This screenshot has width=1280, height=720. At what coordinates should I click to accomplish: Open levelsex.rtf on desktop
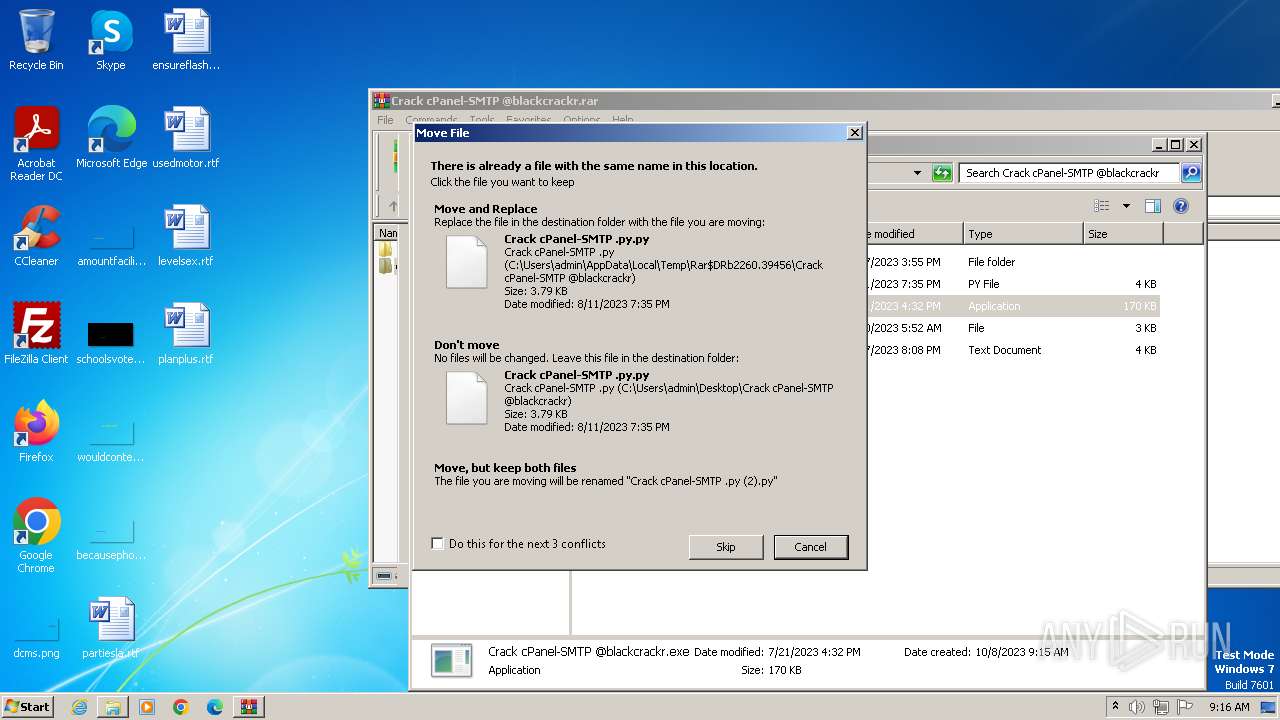click(x=186, y=236)
